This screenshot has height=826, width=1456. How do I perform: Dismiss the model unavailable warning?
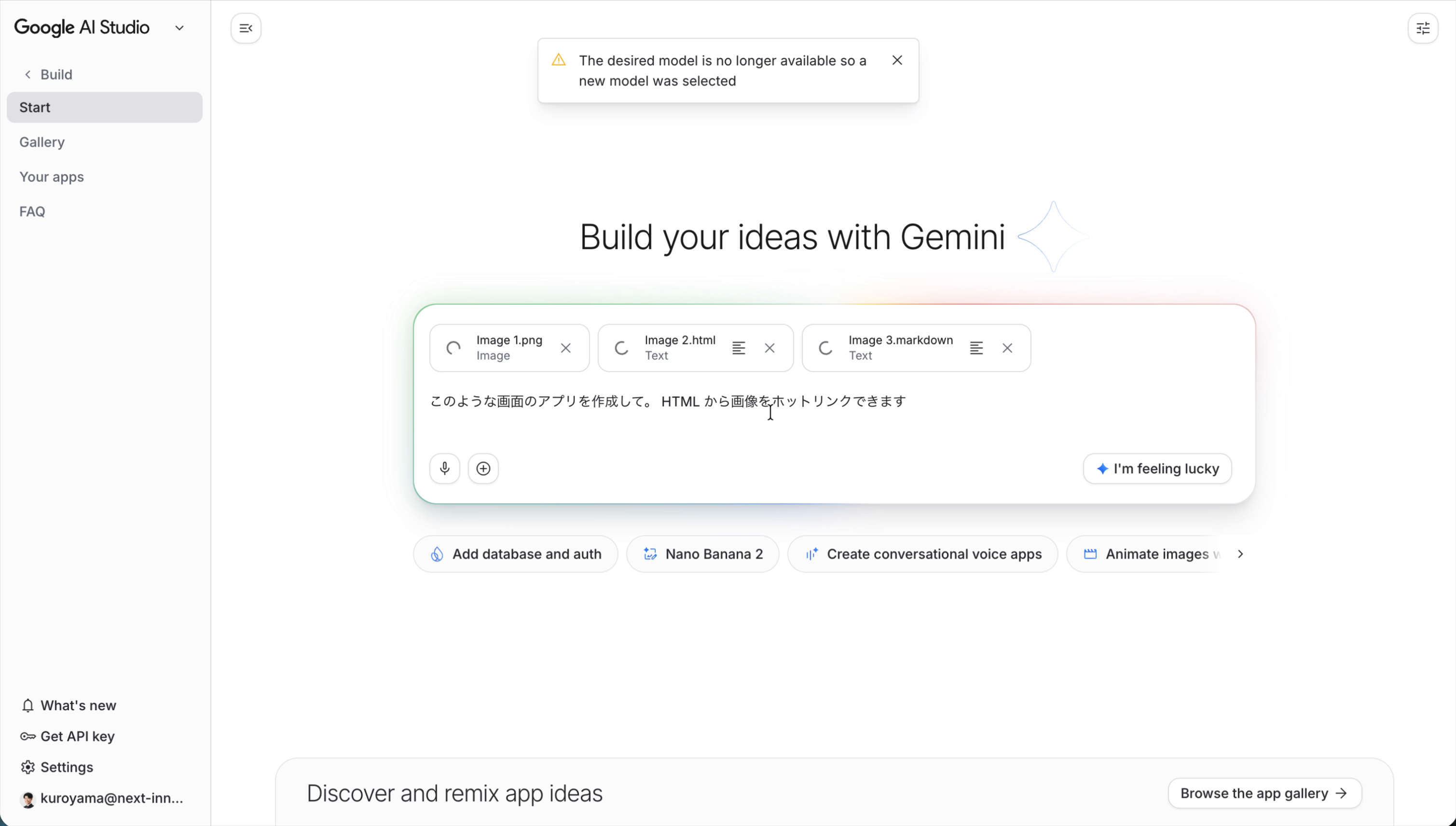coord(897,59)
